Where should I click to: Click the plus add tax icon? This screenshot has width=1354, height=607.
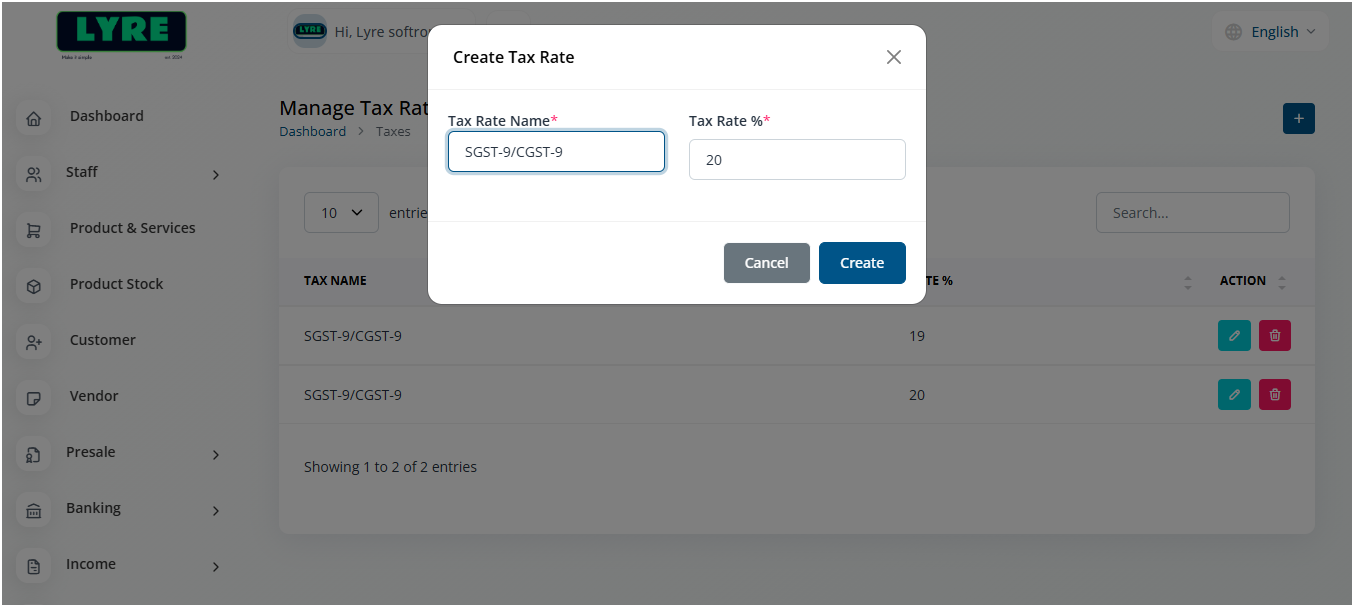tap(1298, 119)
